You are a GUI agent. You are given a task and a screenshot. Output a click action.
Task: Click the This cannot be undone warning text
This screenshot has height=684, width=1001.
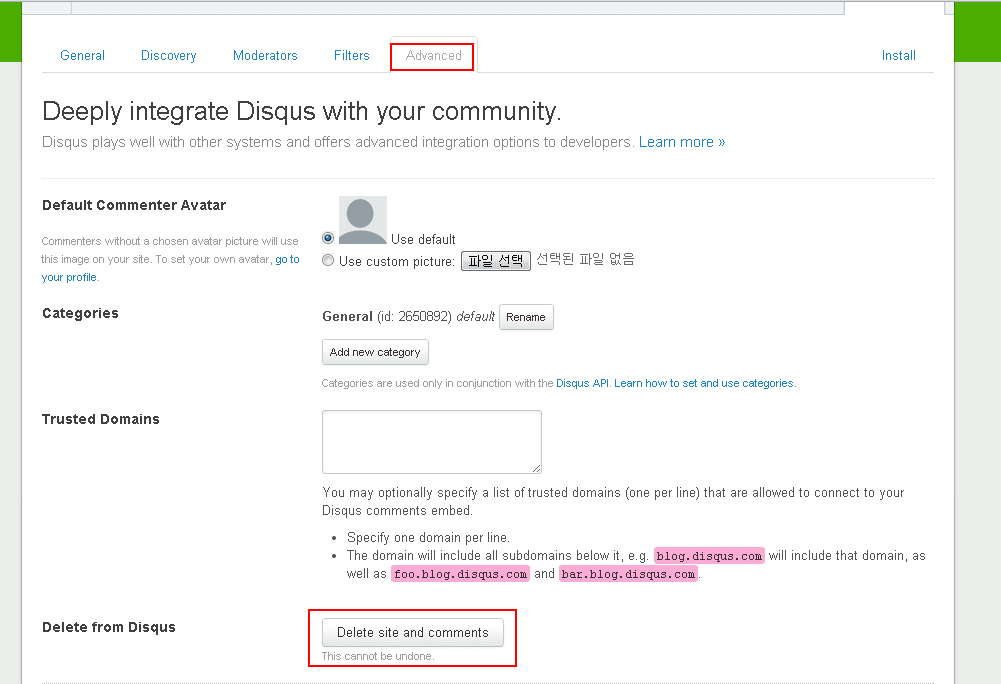378,656
